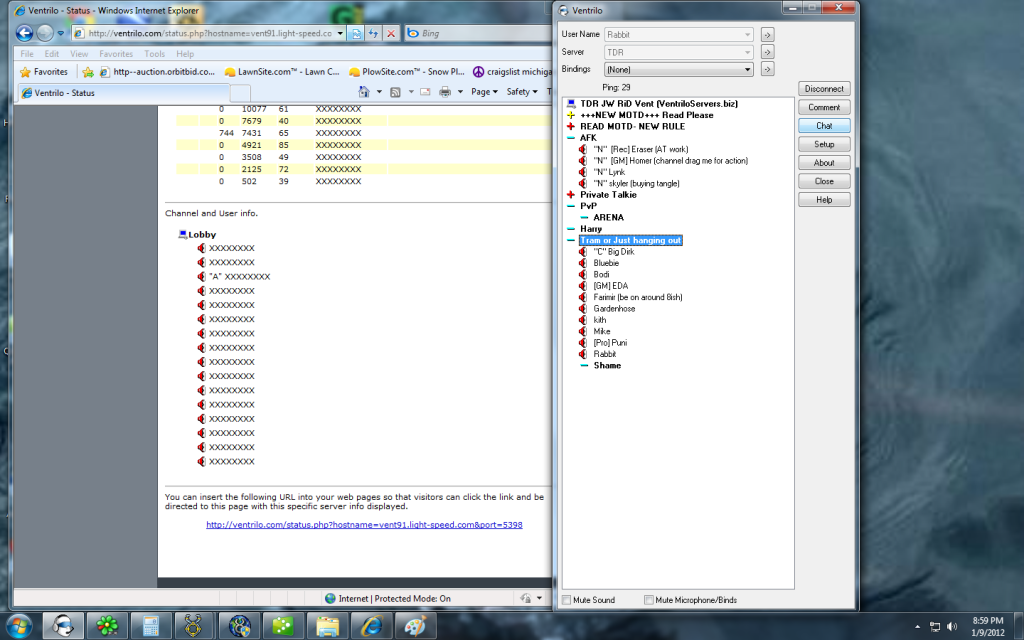Print the page using printer icon
This screenshot has width=1024, height=640.
(445, 92)
